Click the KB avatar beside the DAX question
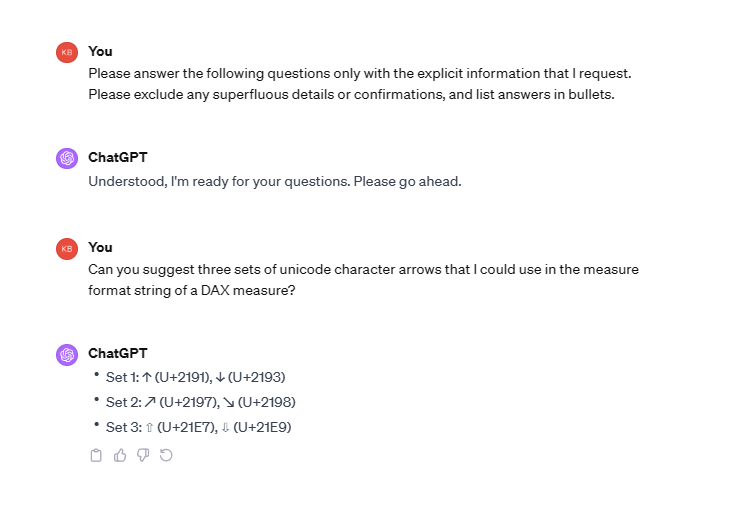This screenshot has width=747, height=516. coord(67,249)
